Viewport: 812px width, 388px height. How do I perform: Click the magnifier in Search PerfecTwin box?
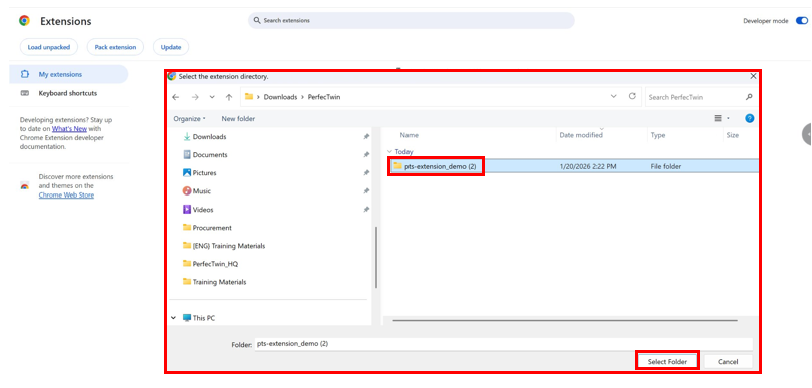pos(748,97)
